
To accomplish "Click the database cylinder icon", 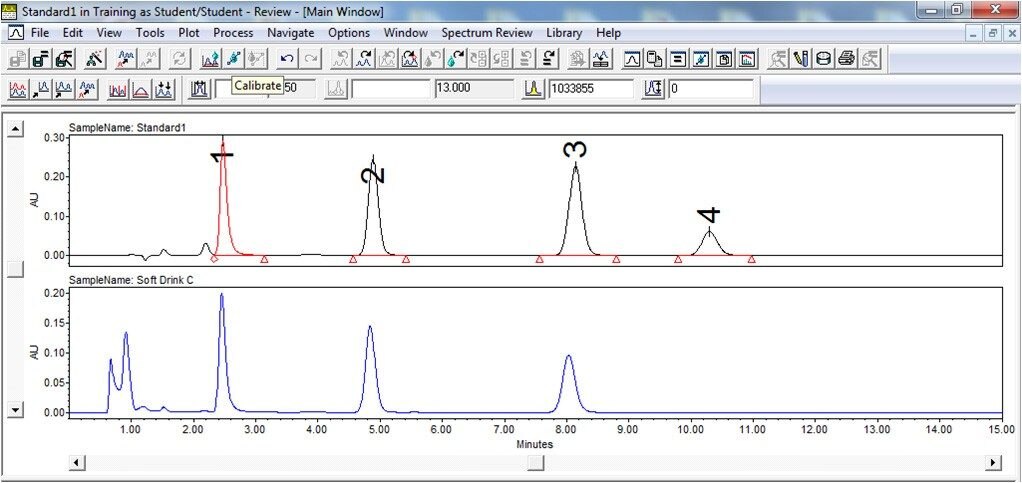I will point(824,59).
